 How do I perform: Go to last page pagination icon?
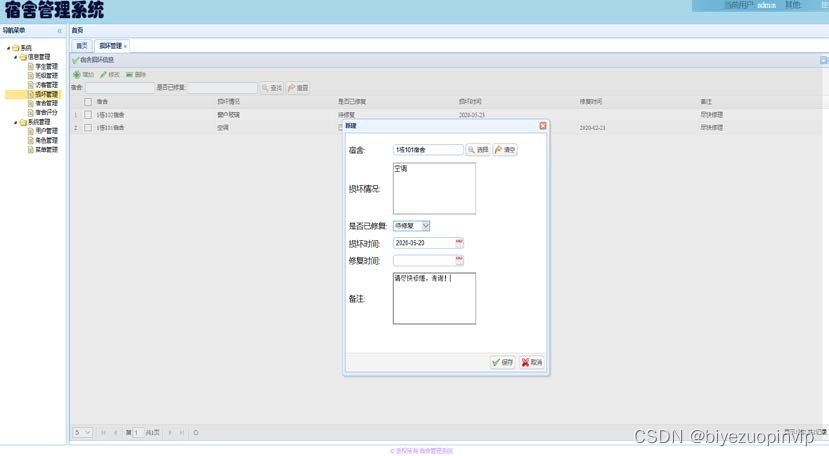[182, 433]
